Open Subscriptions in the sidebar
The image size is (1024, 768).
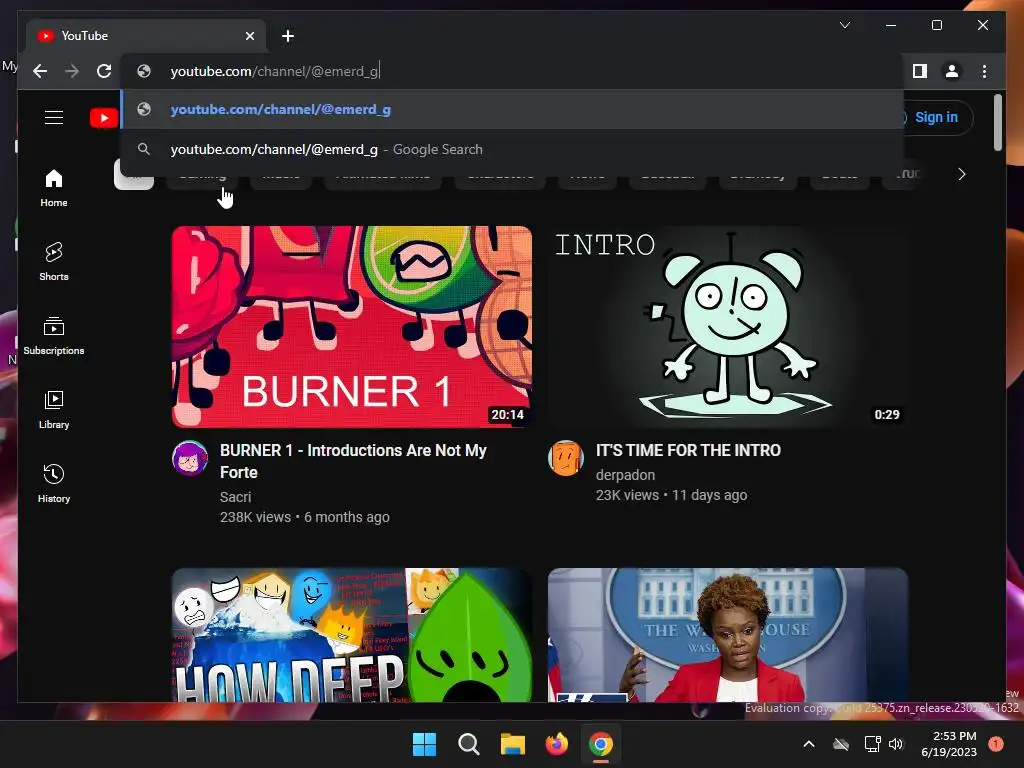tap(54, 336)
